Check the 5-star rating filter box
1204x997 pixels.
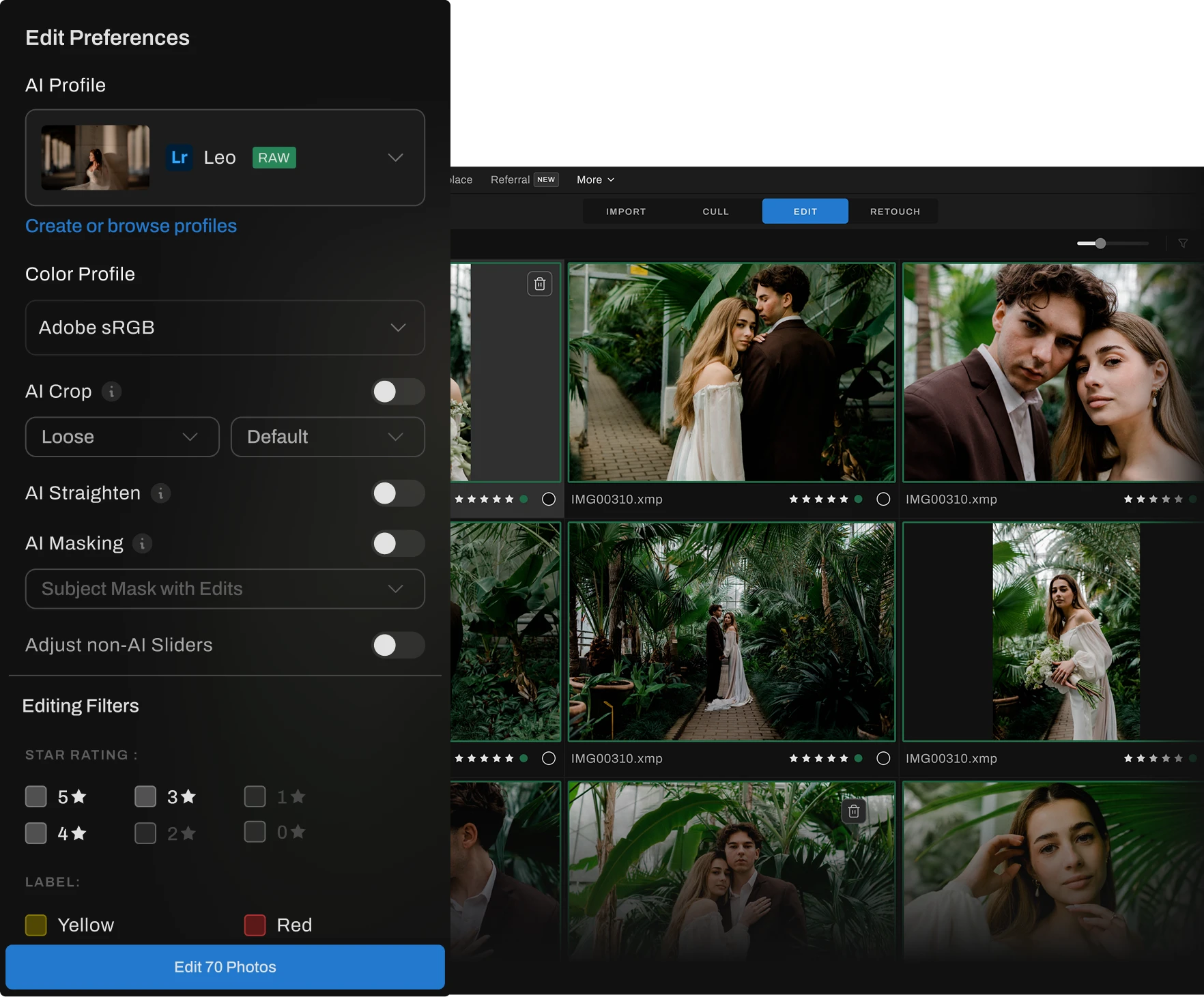tap(36, 796)
